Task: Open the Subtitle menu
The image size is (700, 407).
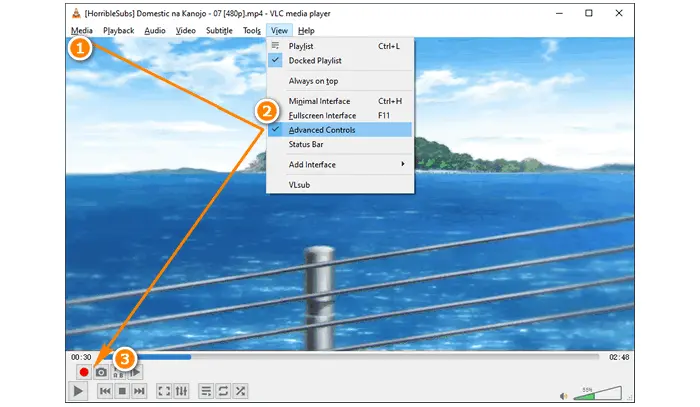Action: tap(219, 30)
